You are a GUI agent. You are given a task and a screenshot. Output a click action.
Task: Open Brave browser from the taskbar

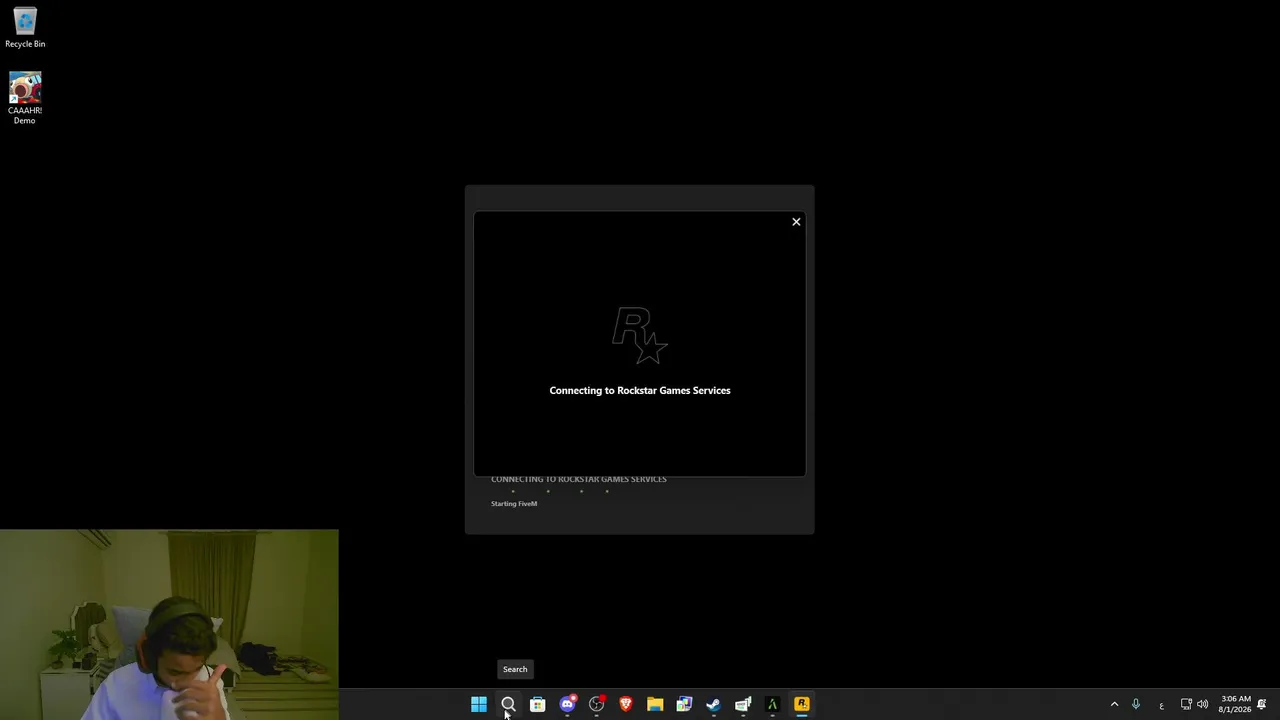pos(626,705)
